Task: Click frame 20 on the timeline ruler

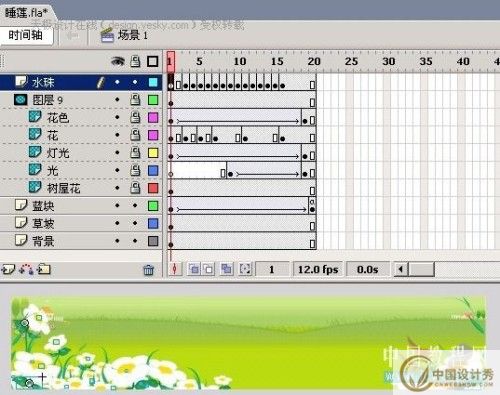Action: 314,61
